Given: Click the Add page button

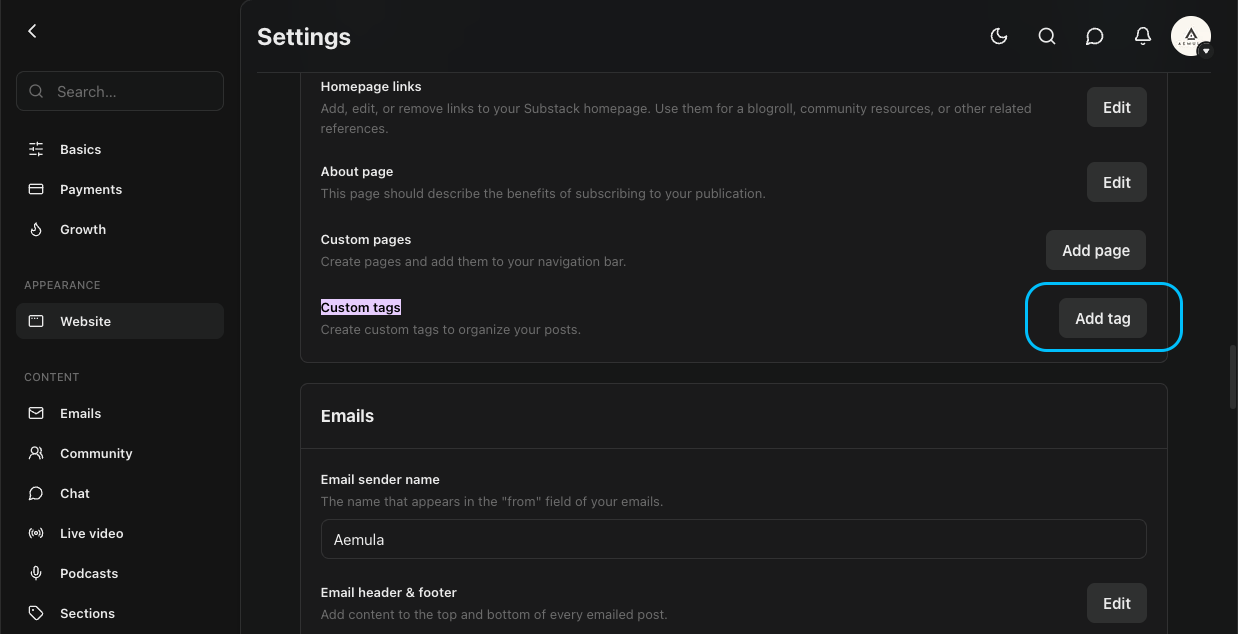Looking at the screenshot, I should 1096,250.
